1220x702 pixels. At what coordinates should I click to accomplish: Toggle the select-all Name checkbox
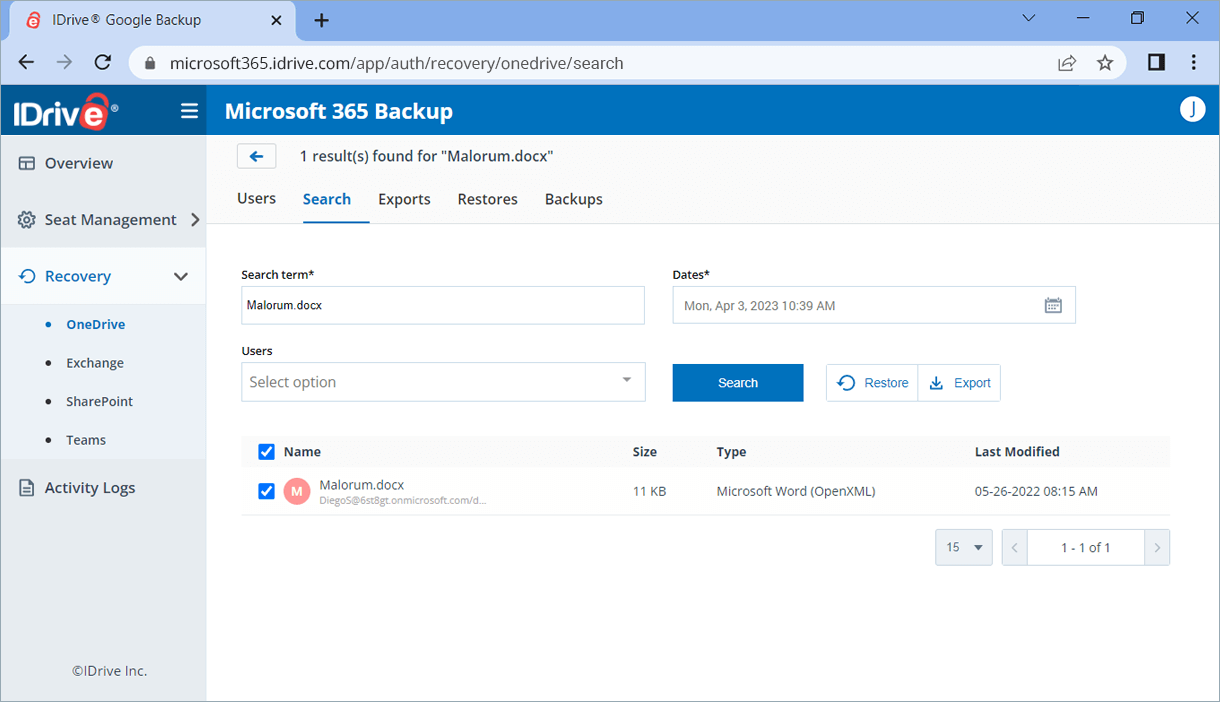pyautogui.click(x=266, y=452)
